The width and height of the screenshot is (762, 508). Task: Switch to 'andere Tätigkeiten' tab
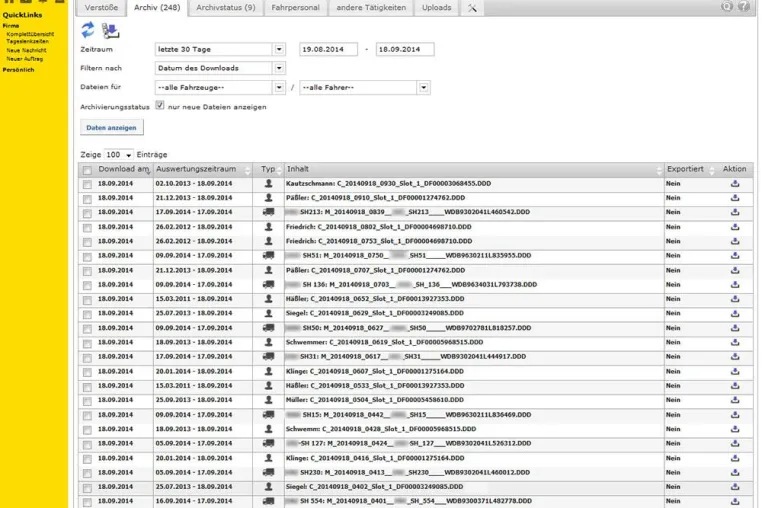pyautogui.click(x=371, y=8)
